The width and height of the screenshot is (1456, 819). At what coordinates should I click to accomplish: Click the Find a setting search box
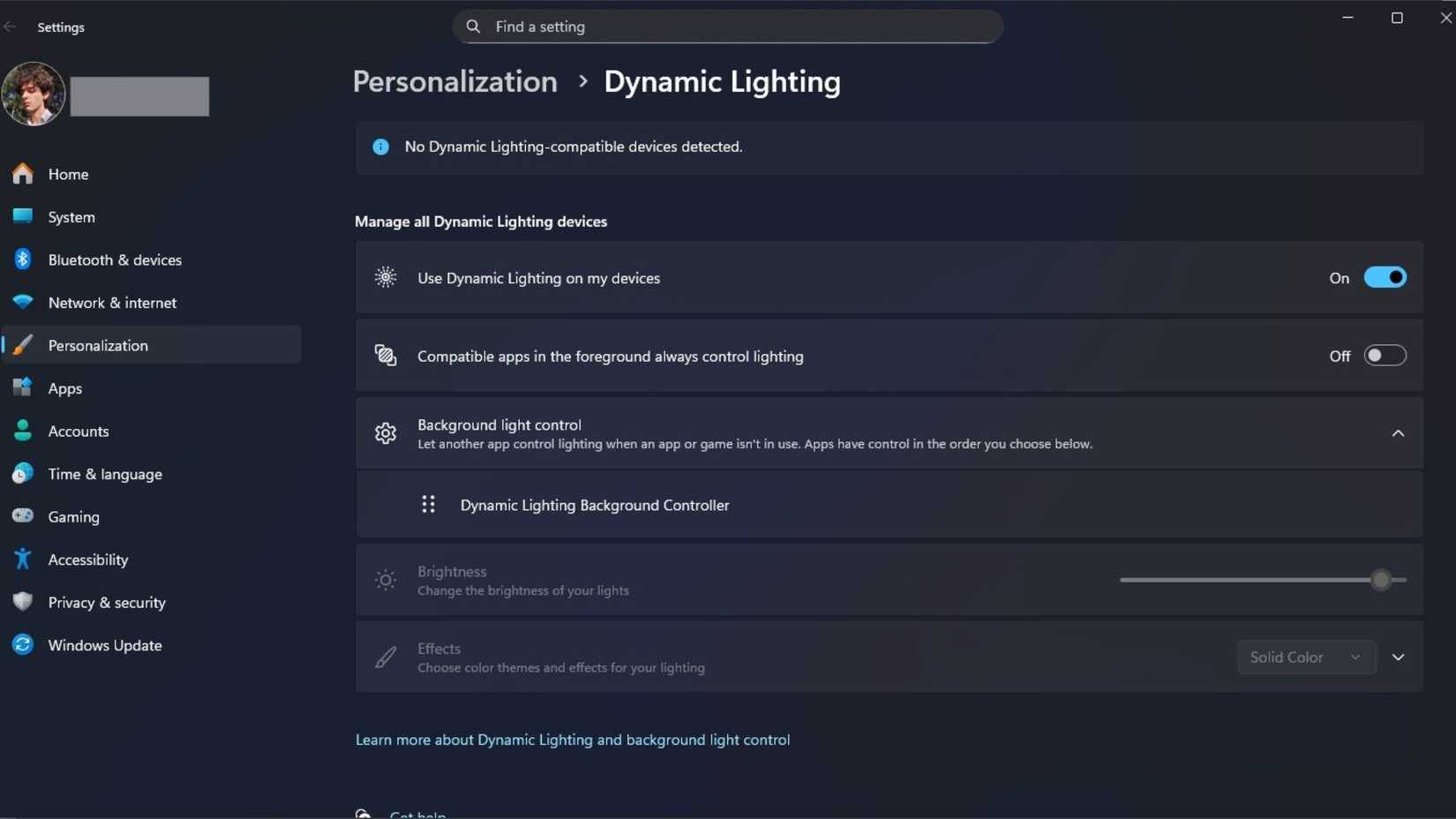click(725, 26)
